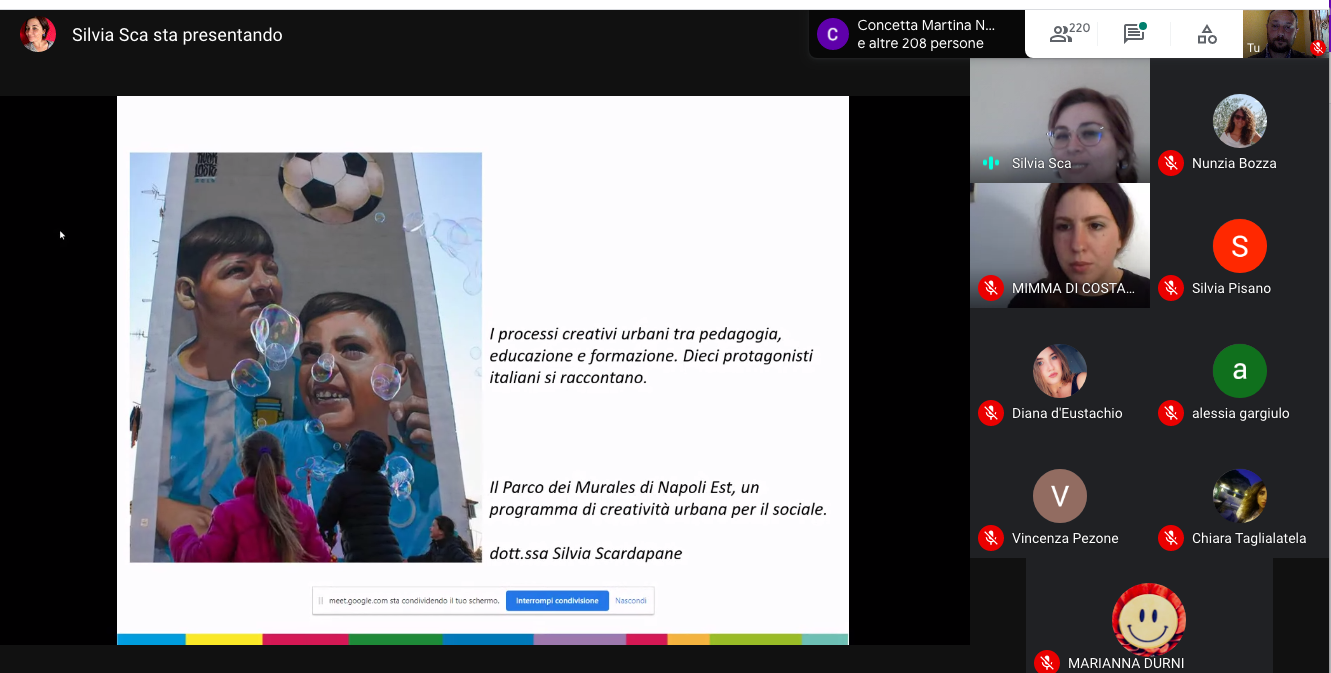Click slide text 'dott.ssa Silvia Scardapane'
The image size is (1331, 673).
(x=586, y=553)
